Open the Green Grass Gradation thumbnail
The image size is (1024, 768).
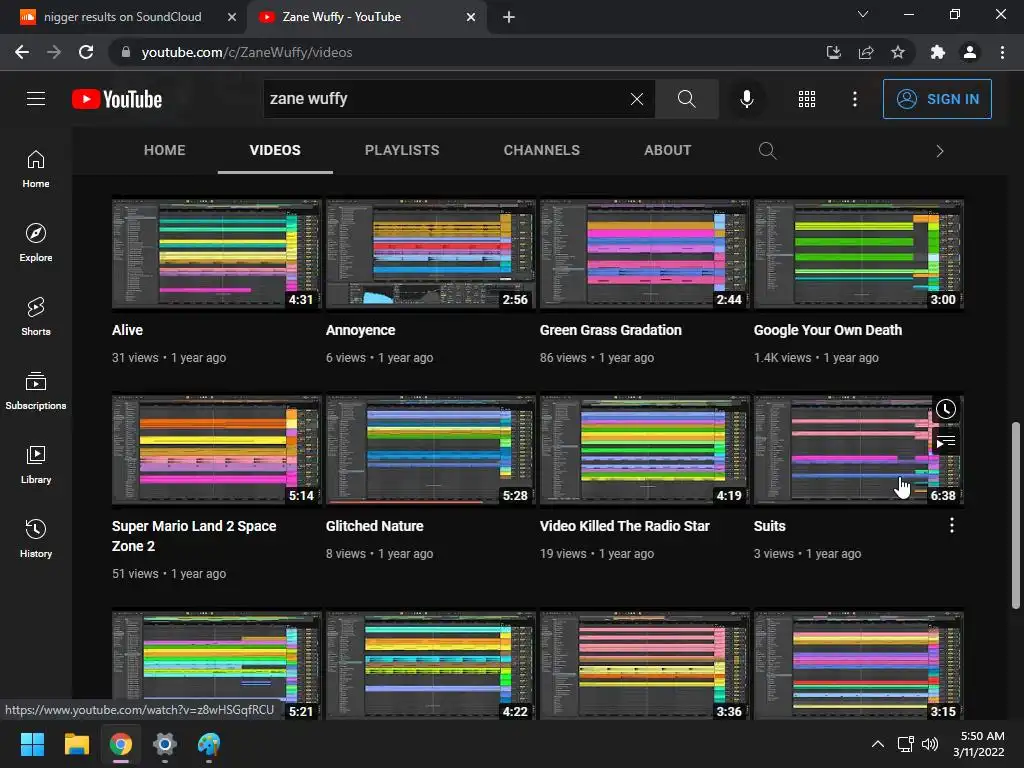click(645, 253)
